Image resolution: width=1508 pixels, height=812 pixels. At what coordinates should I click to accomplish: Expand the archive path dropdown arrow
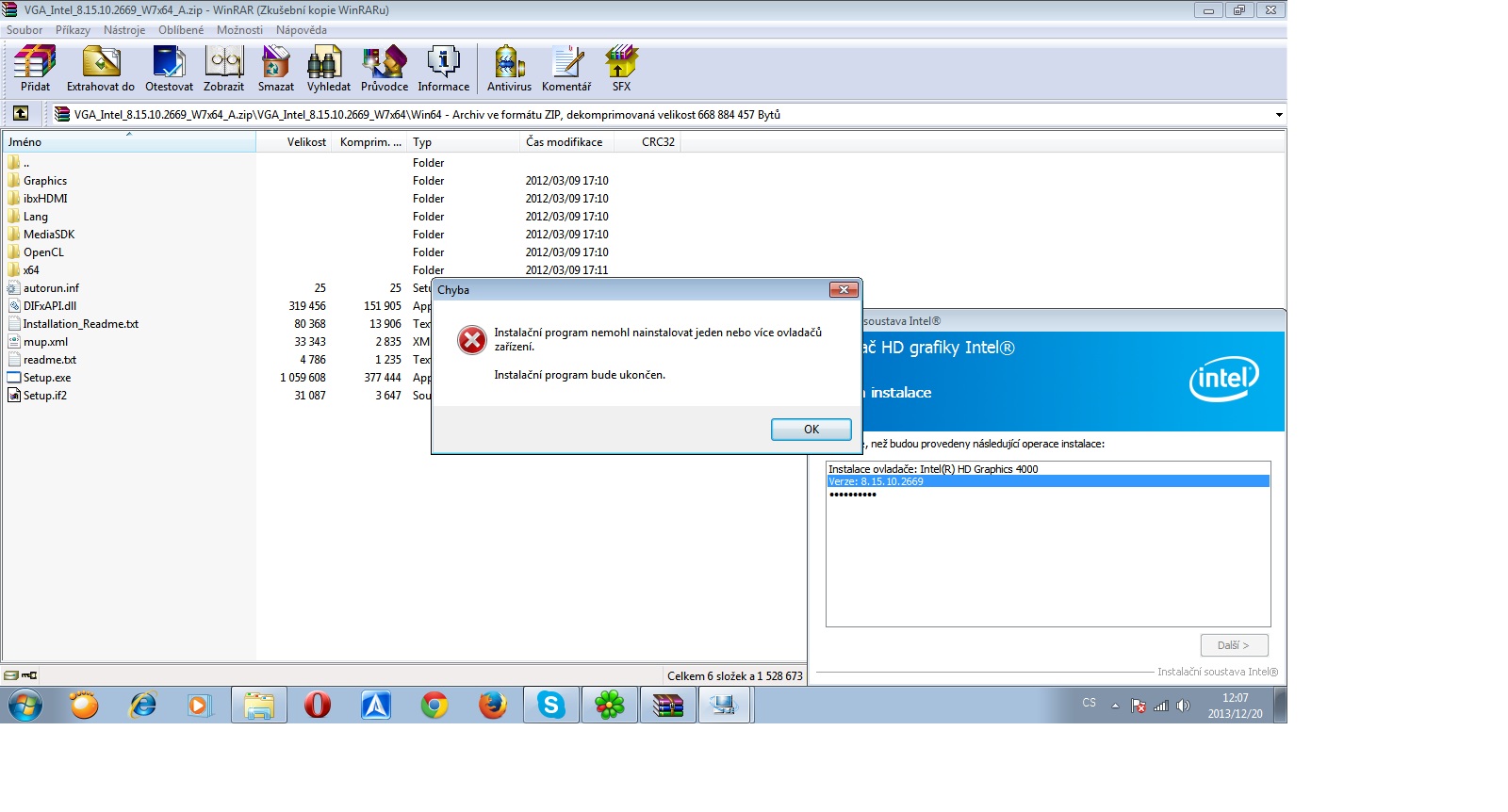(1279, 115)
